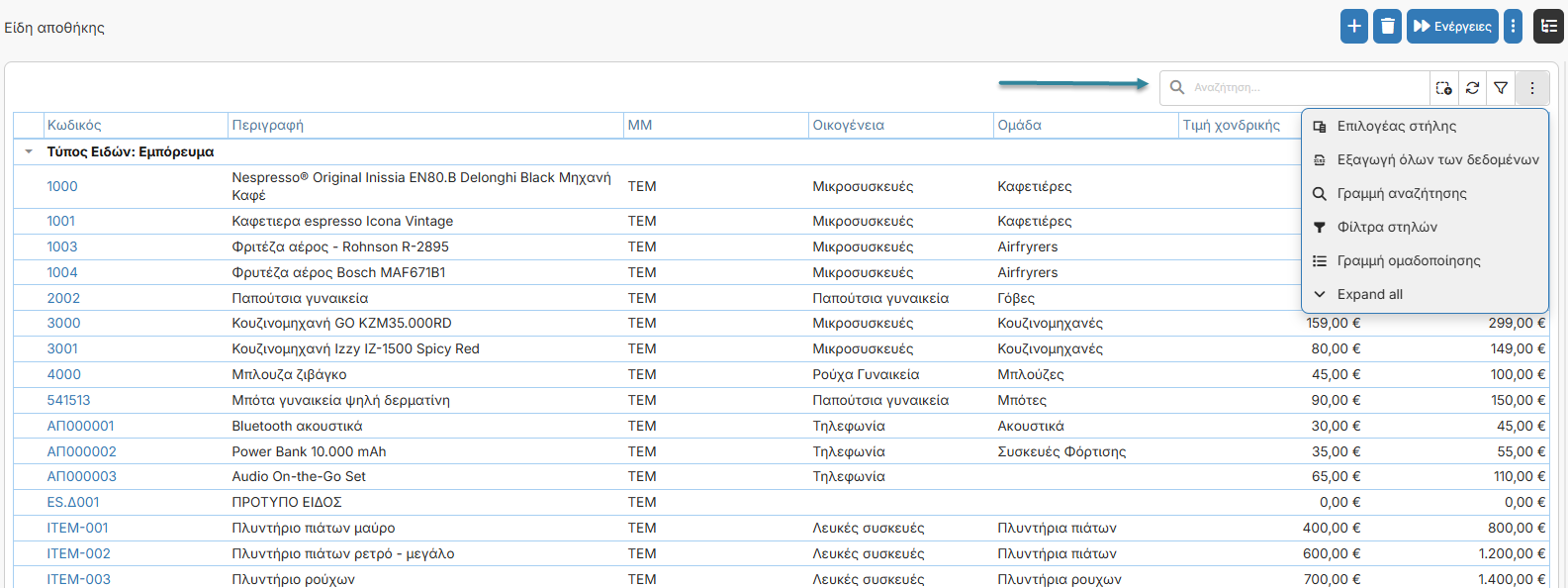
Task: Open item code 1001 link
Action: click(61, 221)
